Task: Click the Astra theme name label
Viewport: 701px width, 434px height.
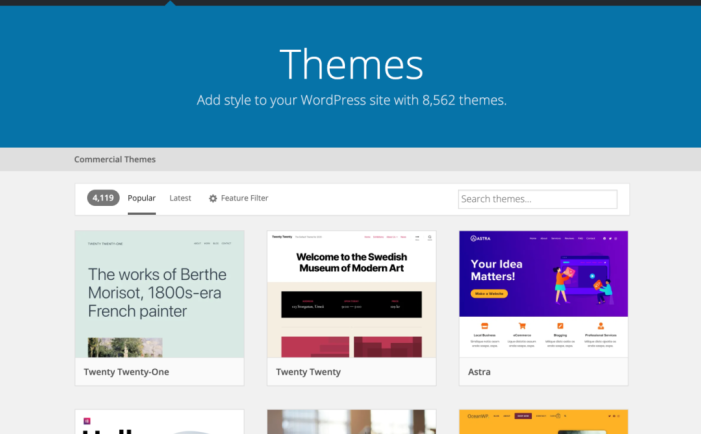Action: click(482, 372)
